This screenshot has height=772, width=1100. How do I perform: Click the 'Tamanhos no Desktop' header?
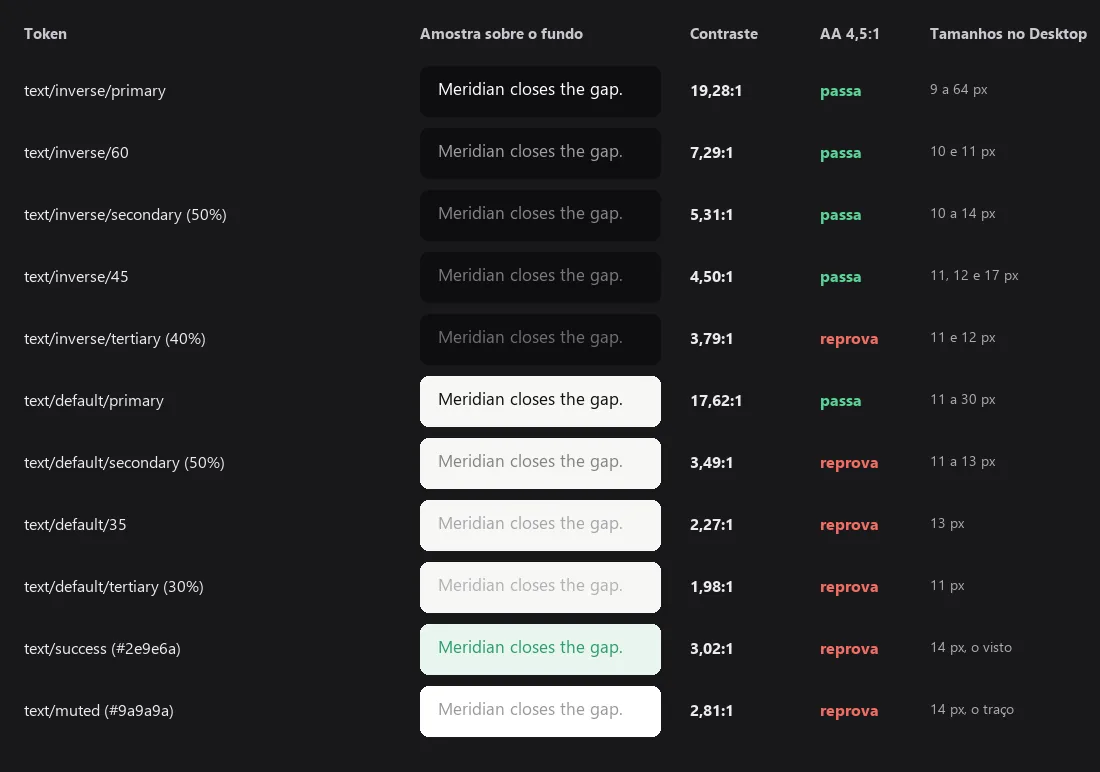pos(1007,34)
